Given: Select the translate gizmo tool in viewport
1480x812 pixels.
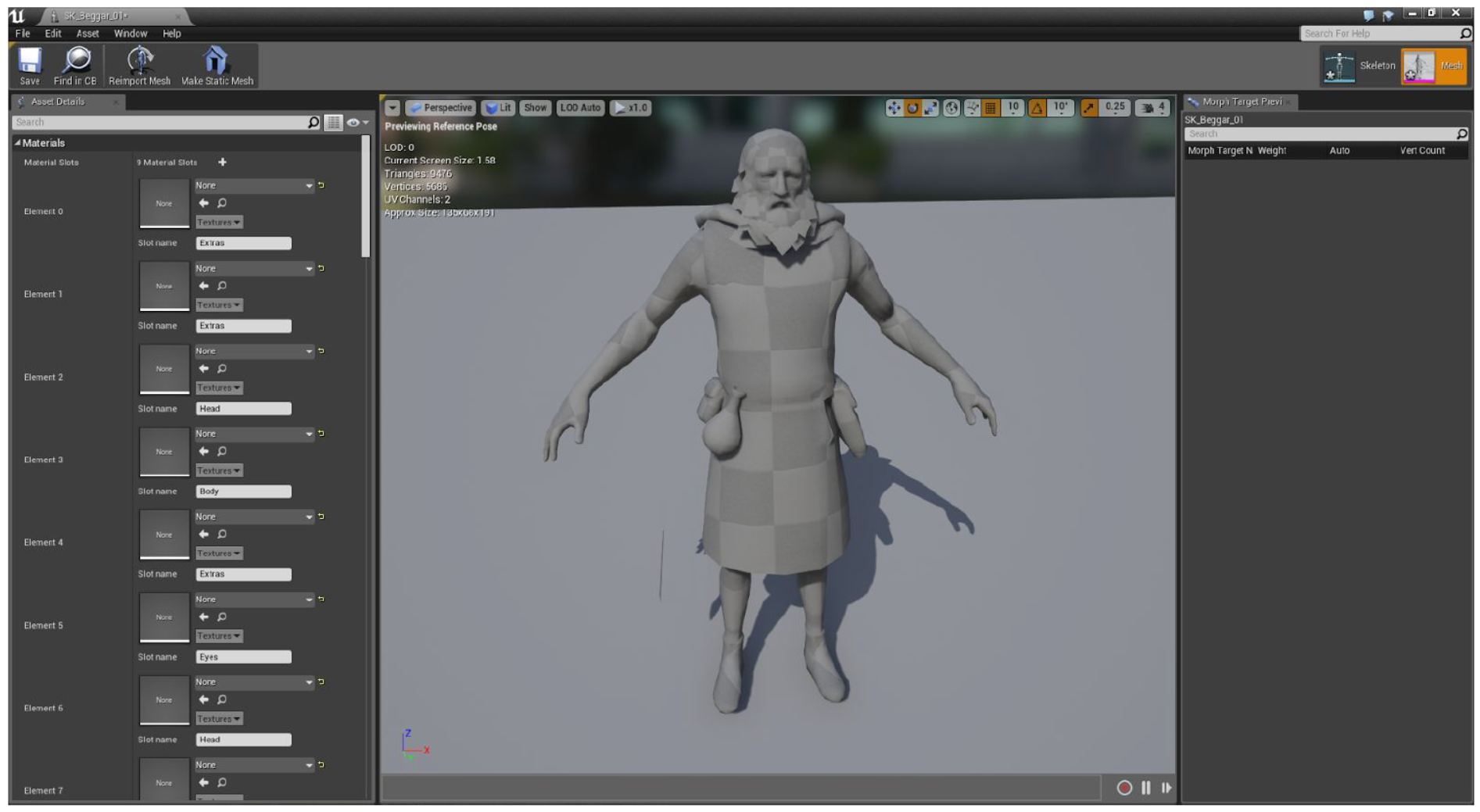Looking at the screenshot, I should point(894,108).
